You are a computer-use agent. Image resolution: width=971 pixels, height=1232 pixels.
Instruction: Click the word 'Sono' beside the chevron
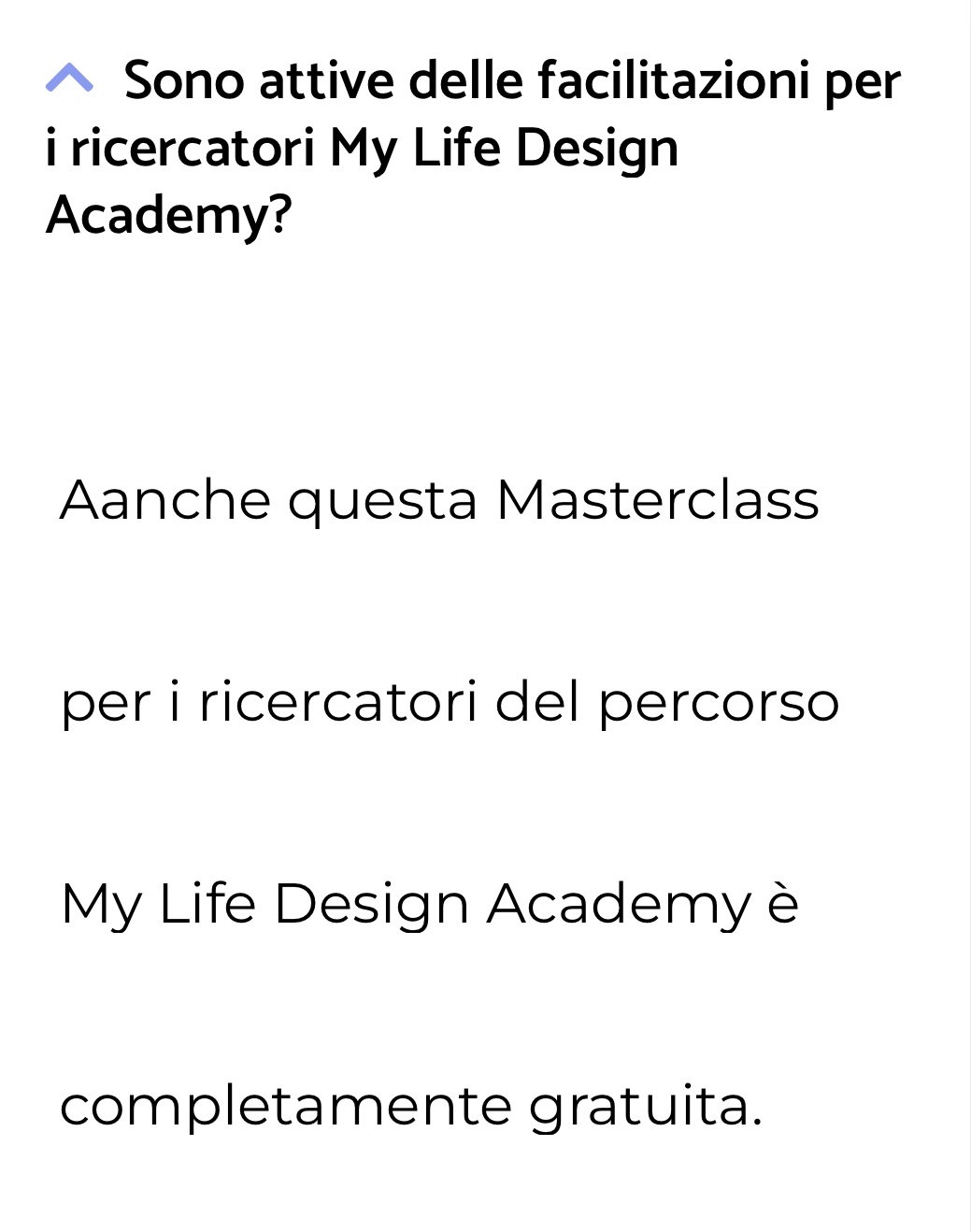[184, 80]
